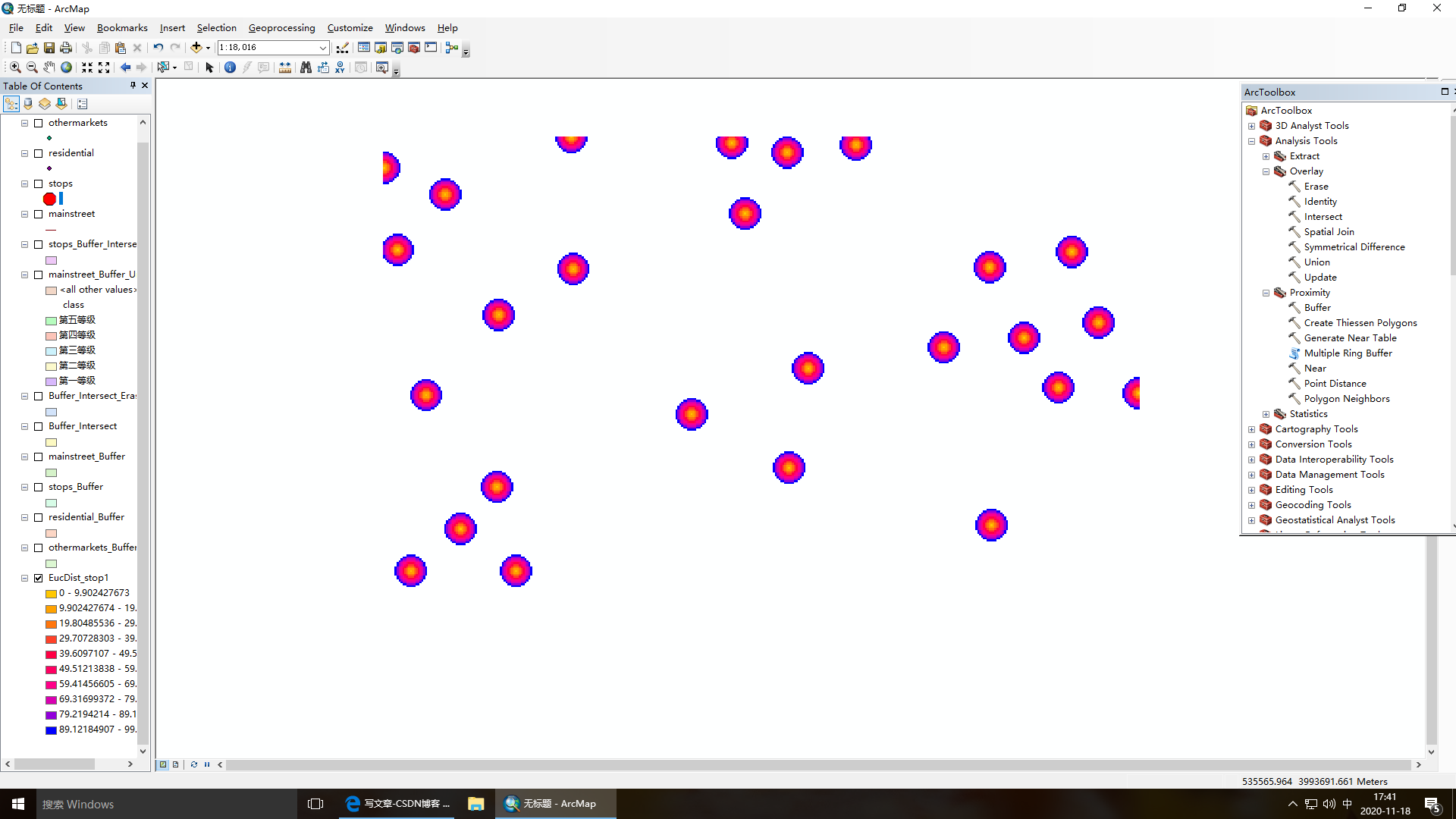Click the red stops symbol swatch
Screen dimensions: 1456x819
50,199
